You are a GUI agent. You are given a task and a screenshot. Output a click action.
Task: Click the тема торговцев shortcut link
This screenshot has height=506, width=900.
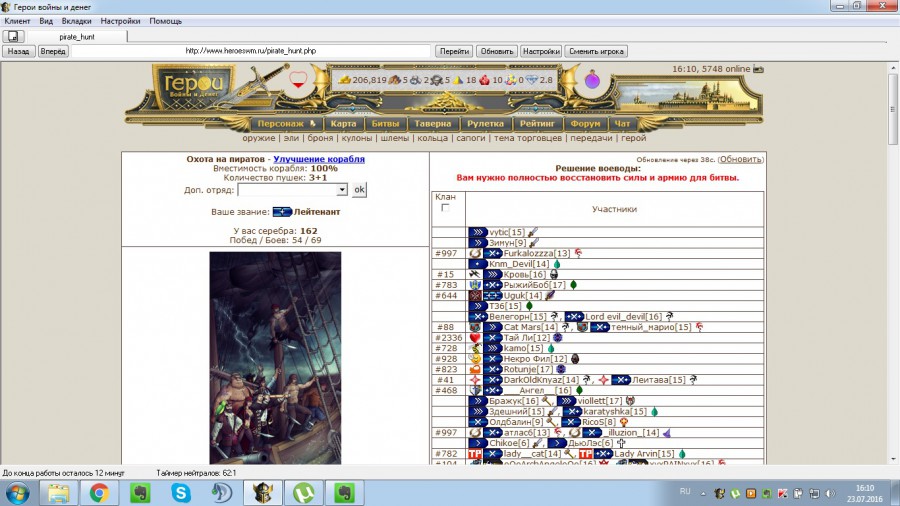pos(527,138)
